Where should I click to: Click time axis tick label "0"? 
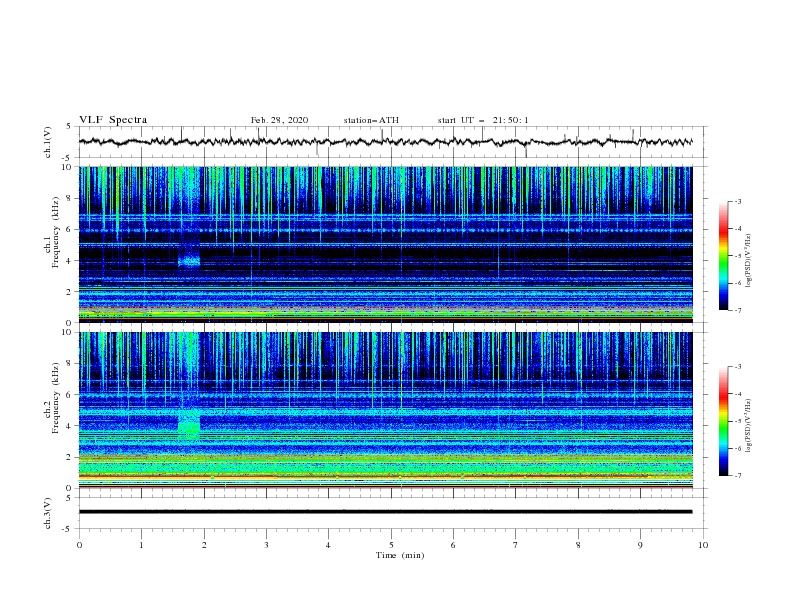coord(79,545)
